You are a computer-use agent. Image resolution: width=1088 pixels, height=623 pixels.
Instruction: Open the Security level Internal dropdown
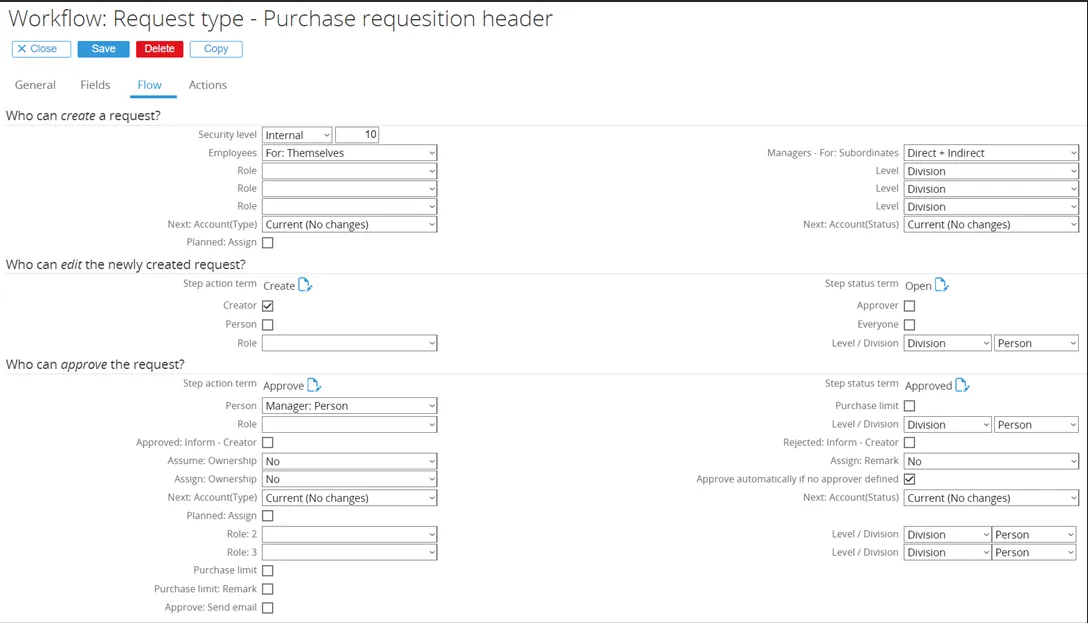pyautogui.click(x=297, y=135)
